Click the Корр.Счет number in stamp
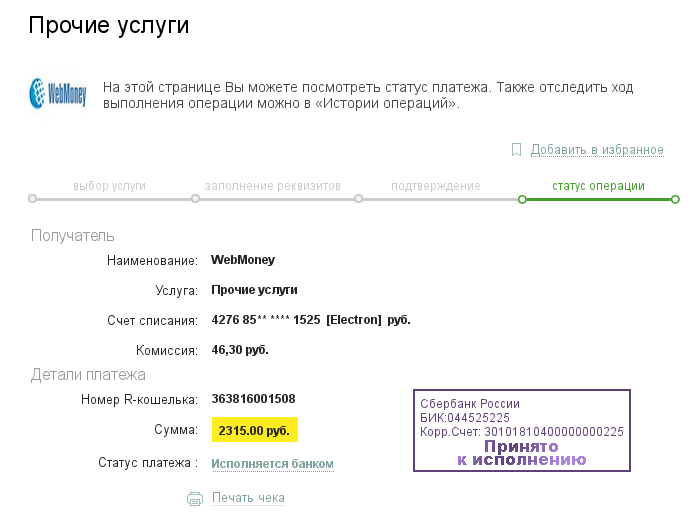Screen dimensions: 692x515 click(554, 432)
